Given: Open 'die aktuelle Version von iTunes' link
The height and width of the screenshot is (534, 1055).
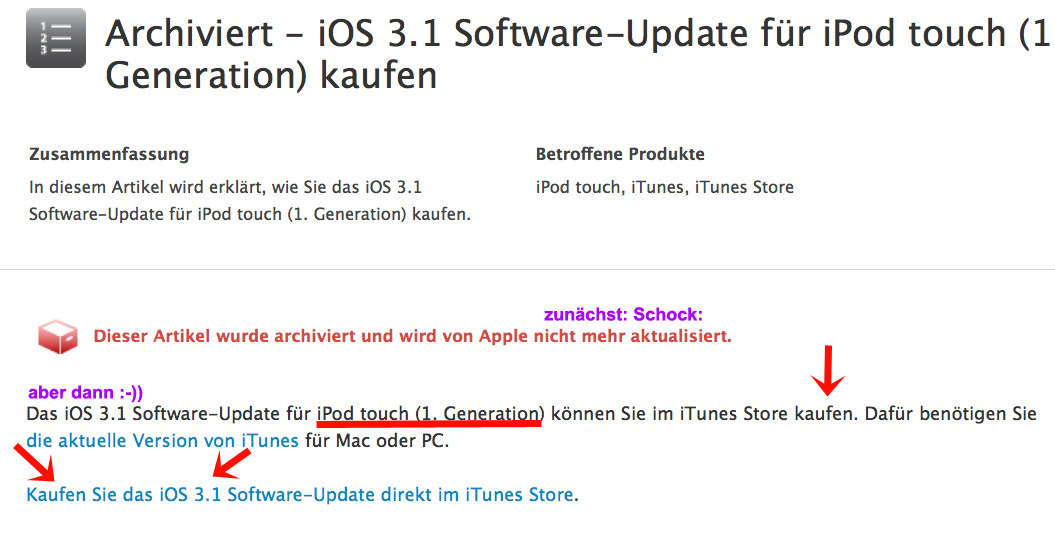Looking at the screenshot, I should [162, 441].
